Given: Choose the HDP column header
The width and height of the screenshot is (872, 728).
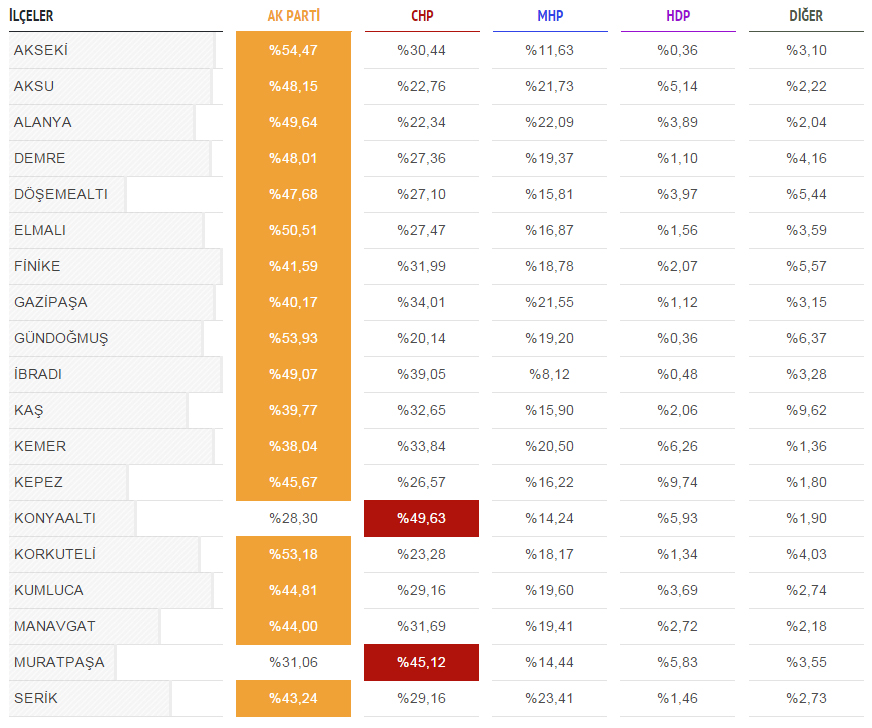Looking at the screenshot, I should tap(678, 16).
